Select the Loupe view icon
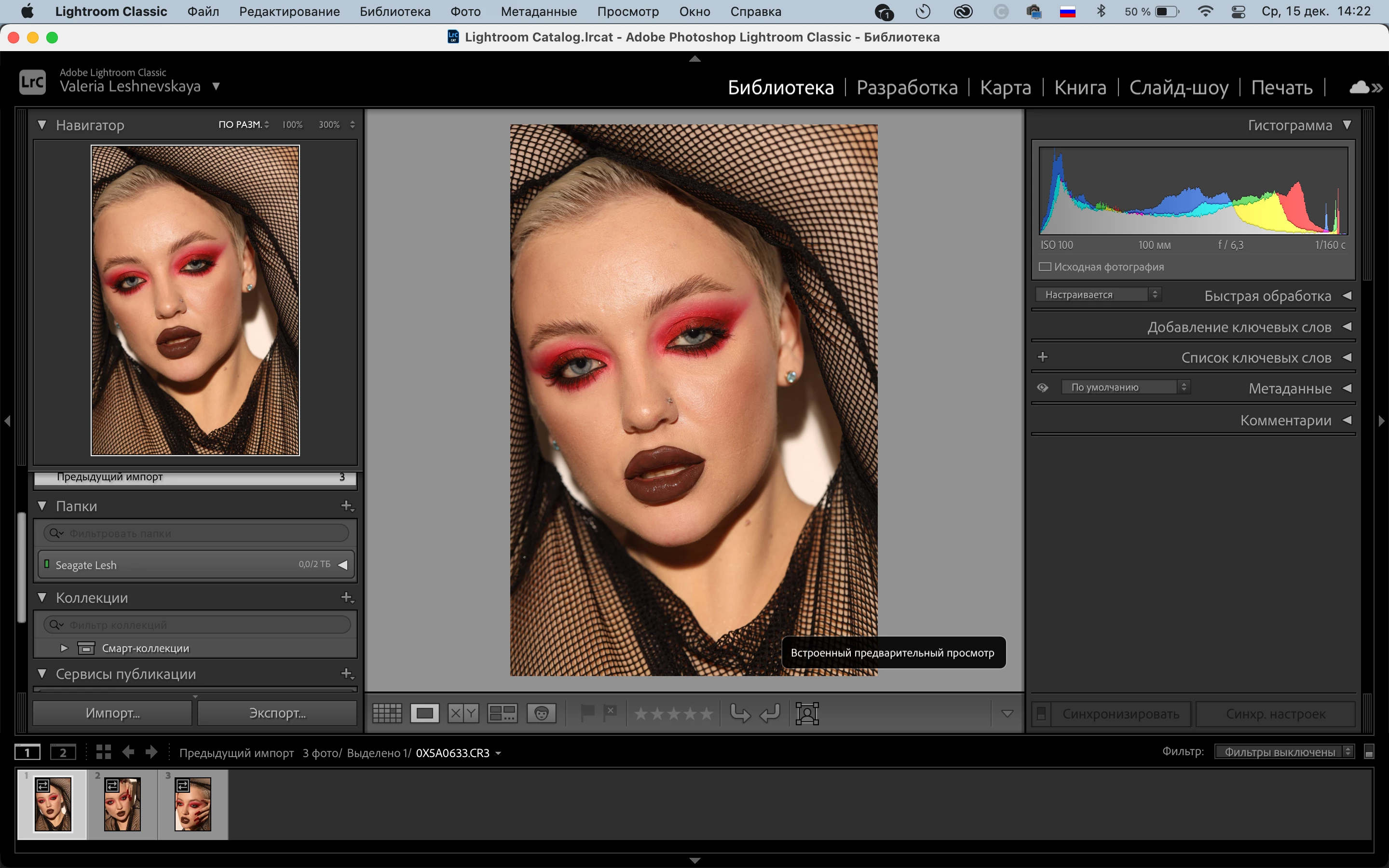 coord(425,714)
